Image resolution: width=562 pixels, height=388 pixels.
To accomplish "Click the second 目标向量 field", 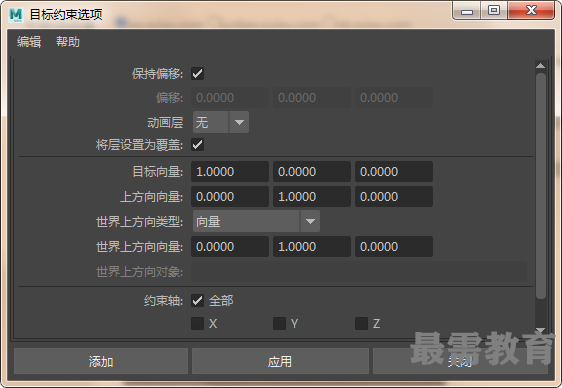I will 312,172.
